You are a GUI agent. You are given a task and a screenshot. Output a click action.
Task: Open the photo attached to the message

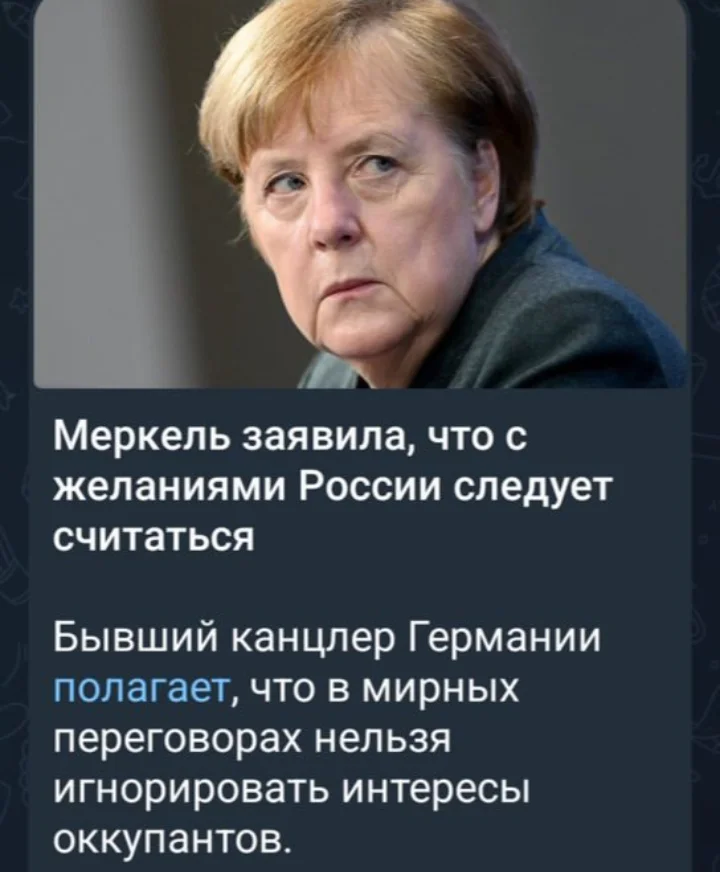(x=360, y=194)
